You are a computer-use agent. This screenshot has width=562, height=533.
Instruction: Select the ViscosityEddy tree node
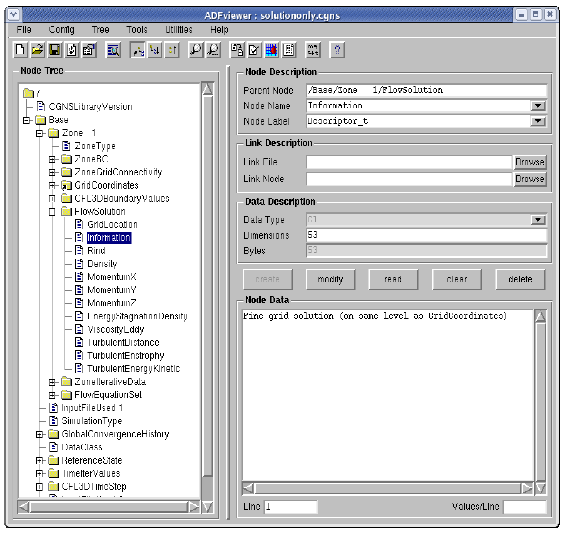point(116,329)
